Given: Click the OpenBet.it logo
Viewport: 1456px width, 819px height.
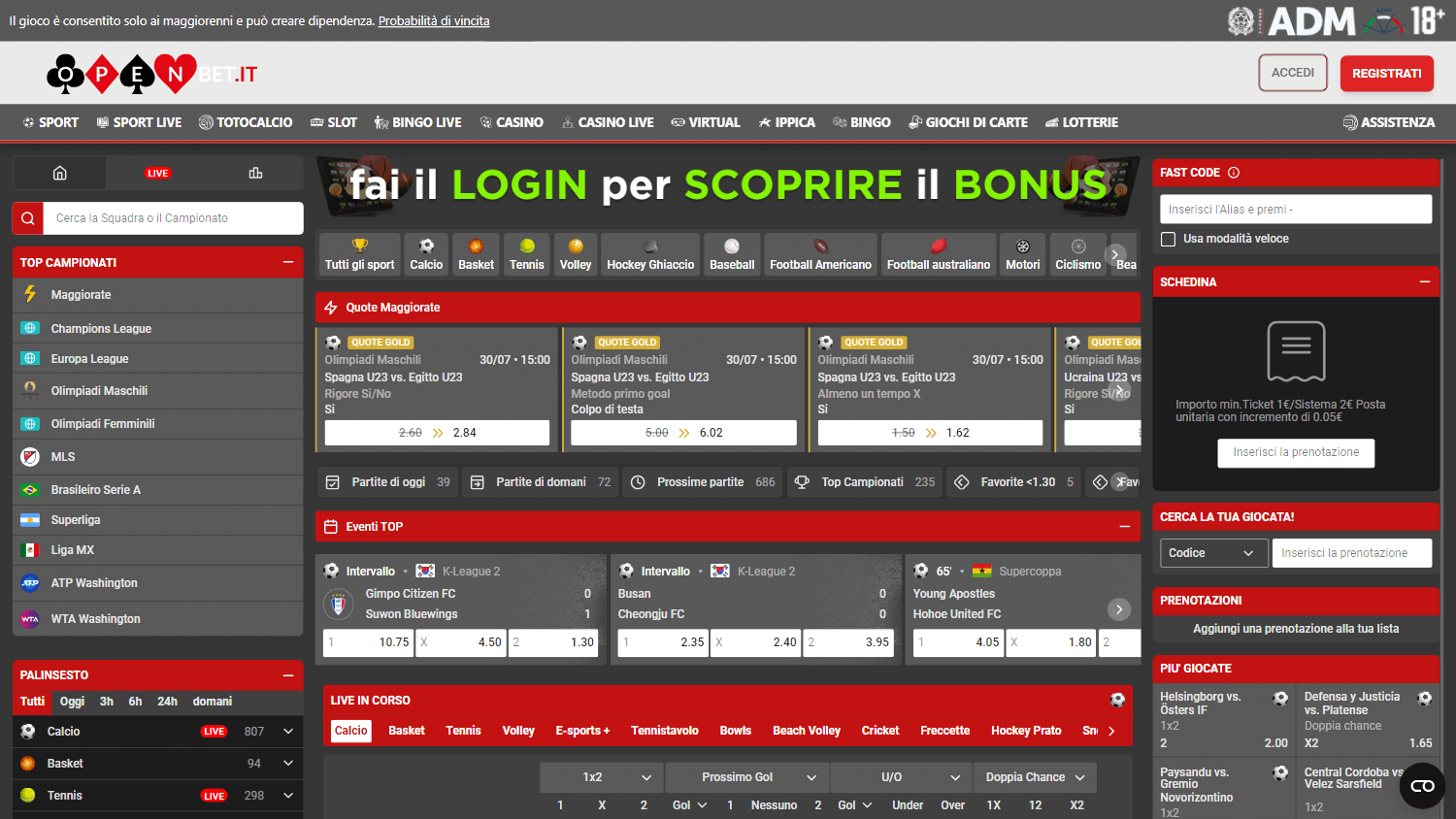Looking at the screenshot, I should tap(152, 74).
